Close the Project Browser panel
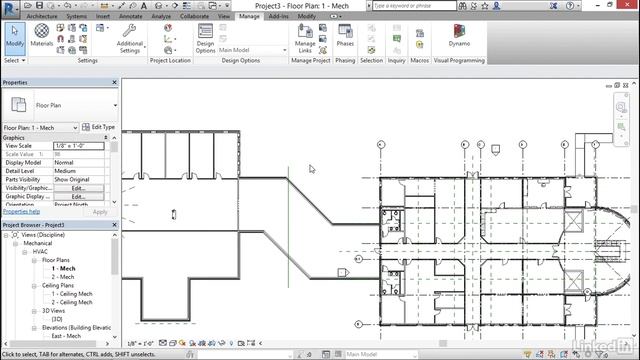Screen dimensions: 640x360 click(x=114, y=225)
